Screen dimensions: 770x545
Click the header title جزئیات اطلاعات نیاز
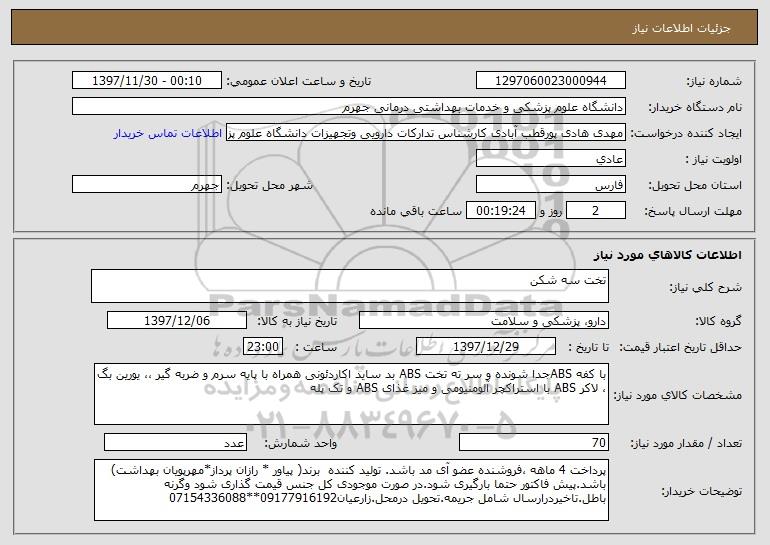click(x=681, y=28)
